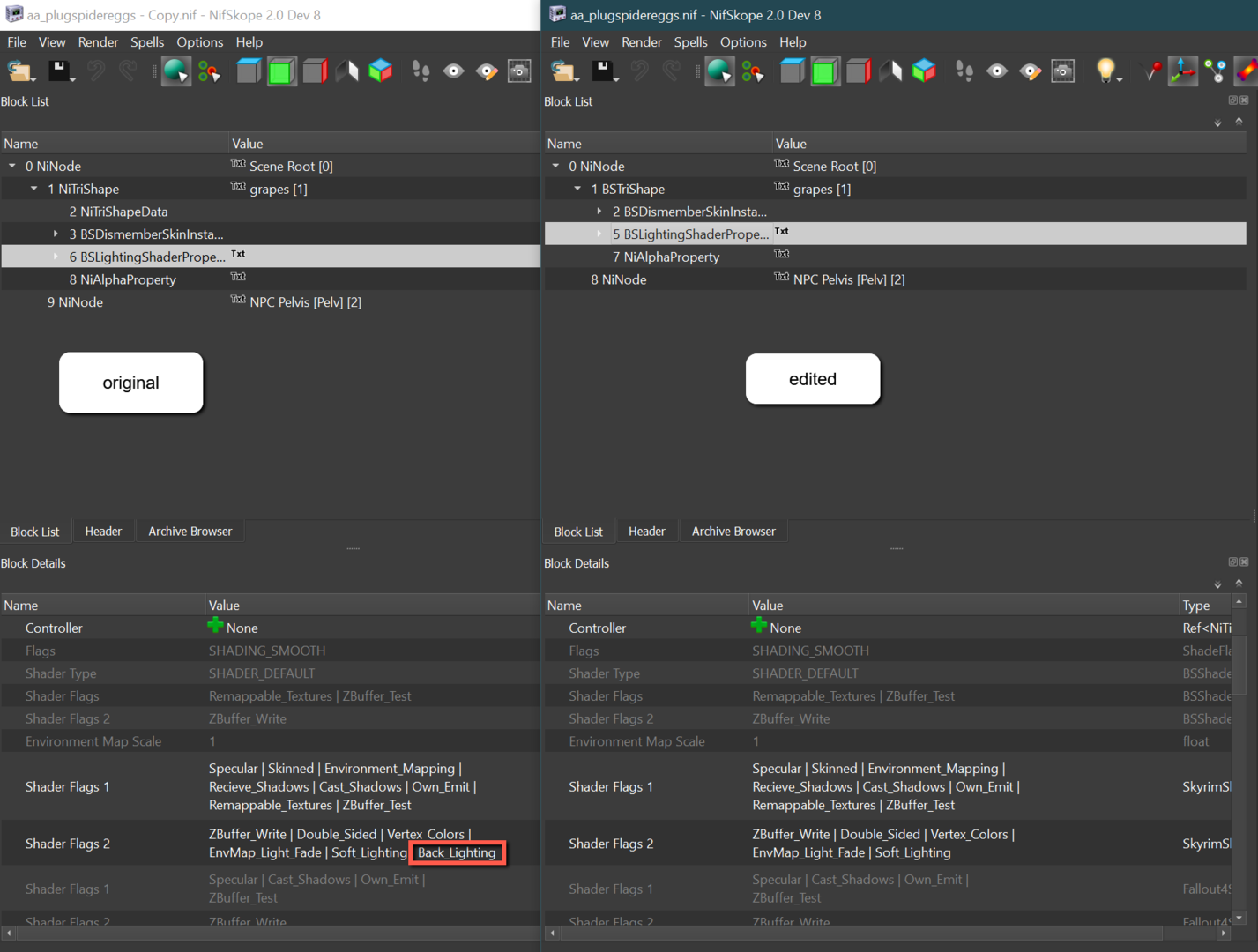The height and width of the screenshot is (952, 1258).
Task: Select 2 NiTriShapeData row
Action: point(270,212)
